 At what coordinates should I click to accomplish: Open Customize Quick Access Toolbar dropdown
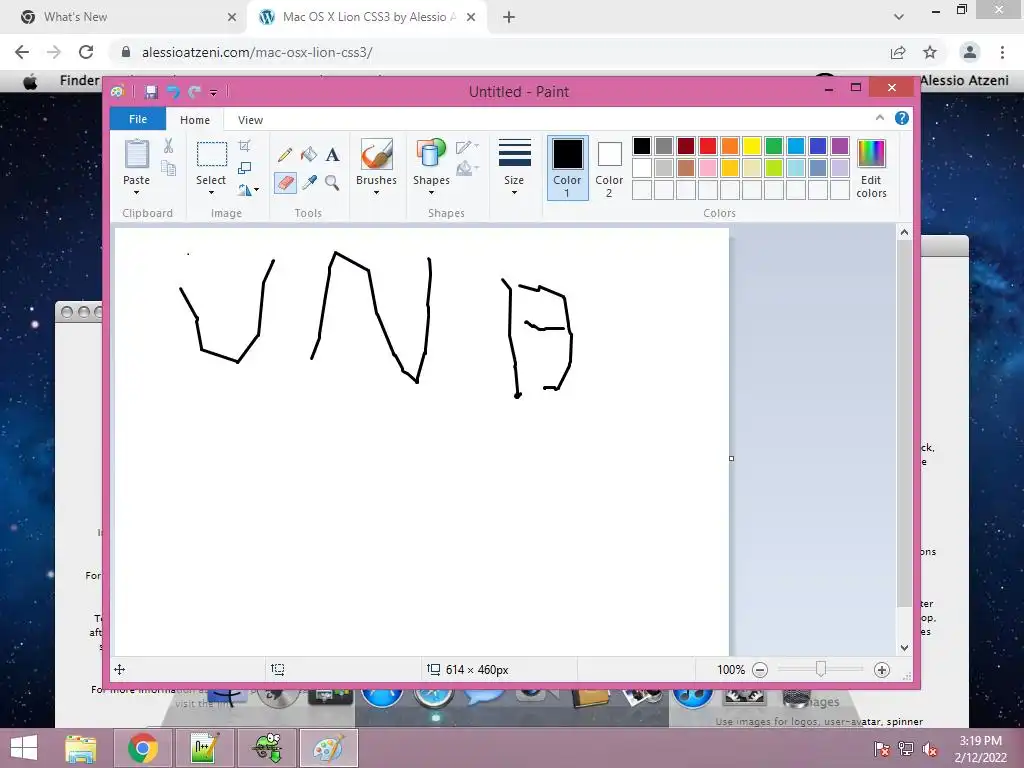pos(214,93)
